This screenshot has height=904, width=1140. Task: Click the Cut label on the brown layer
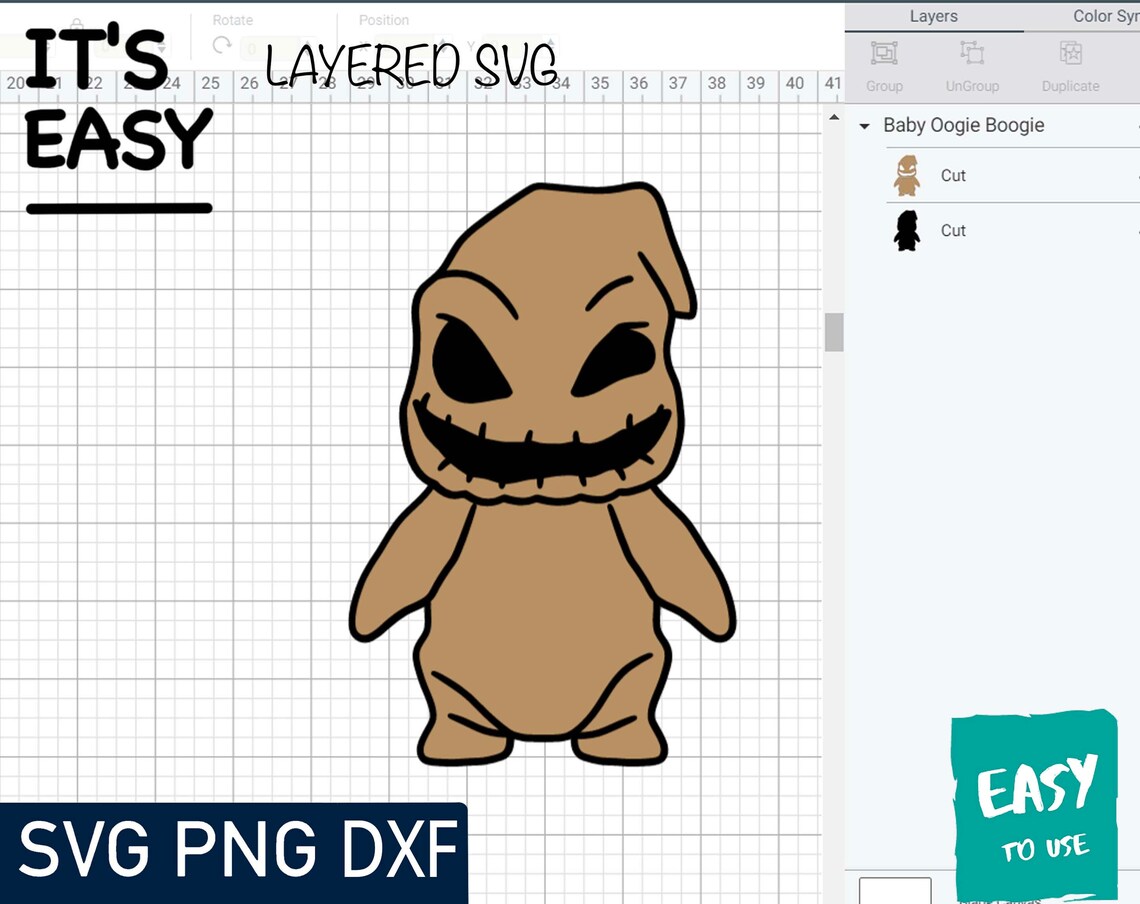coord(952,175)
